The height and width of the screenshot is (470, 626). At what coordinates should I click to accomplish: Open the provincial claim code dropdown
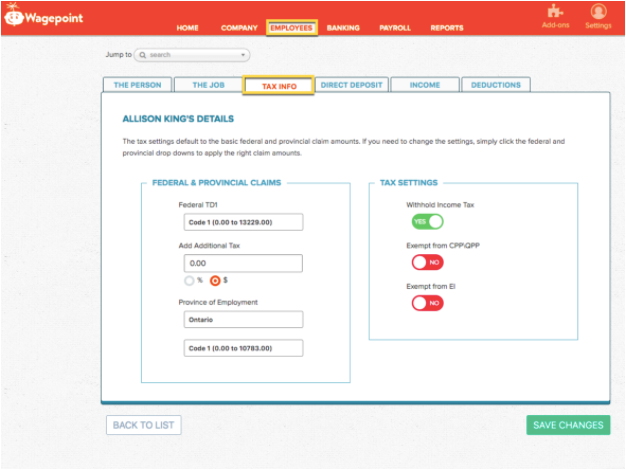click(x=243, y=348)
